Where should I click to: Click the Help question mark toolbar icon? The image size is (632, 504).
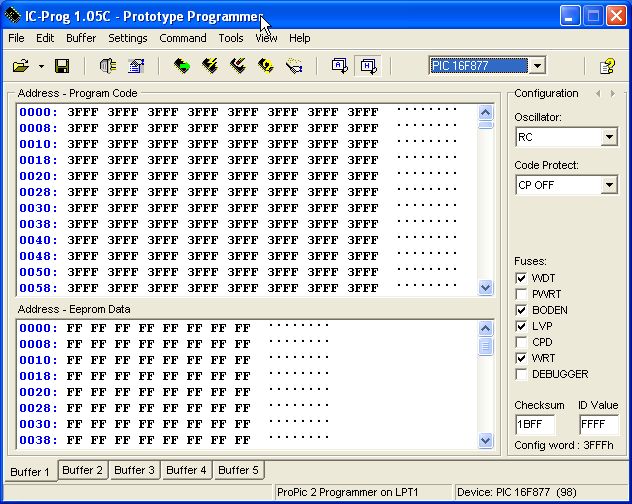click(x=607, y=66)
